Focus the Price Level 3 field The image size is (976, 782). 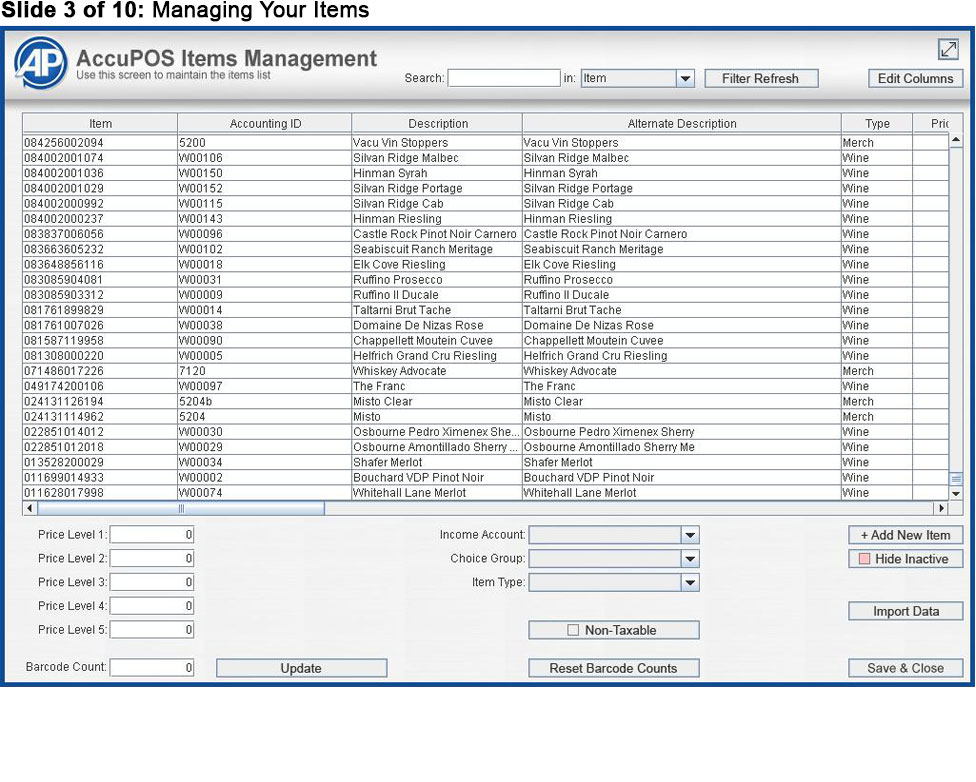[152, 582]
